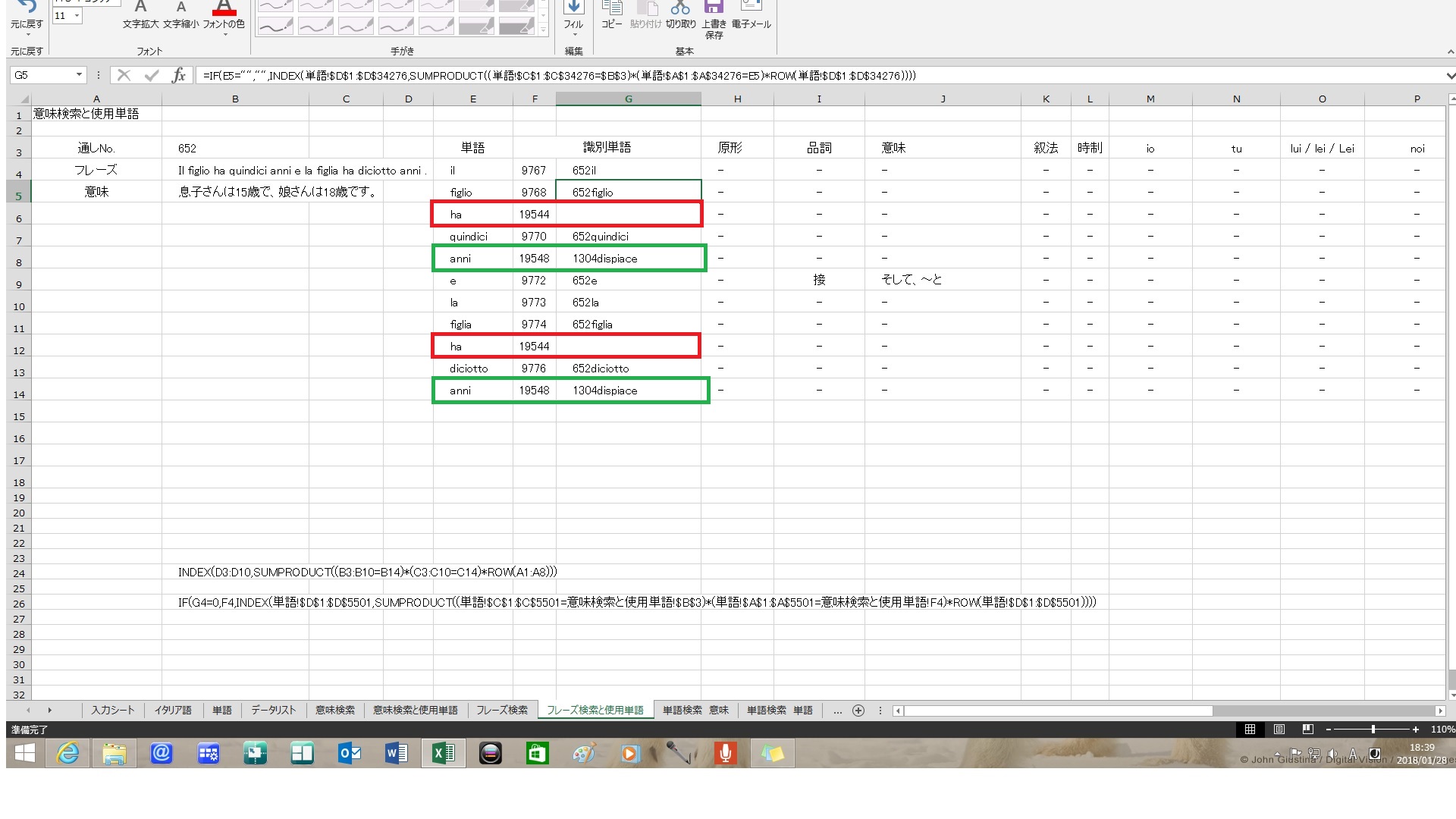Click the add new sheet plus icon
The width and height of the screenshot is (1456, 819).
coord(858,711)
